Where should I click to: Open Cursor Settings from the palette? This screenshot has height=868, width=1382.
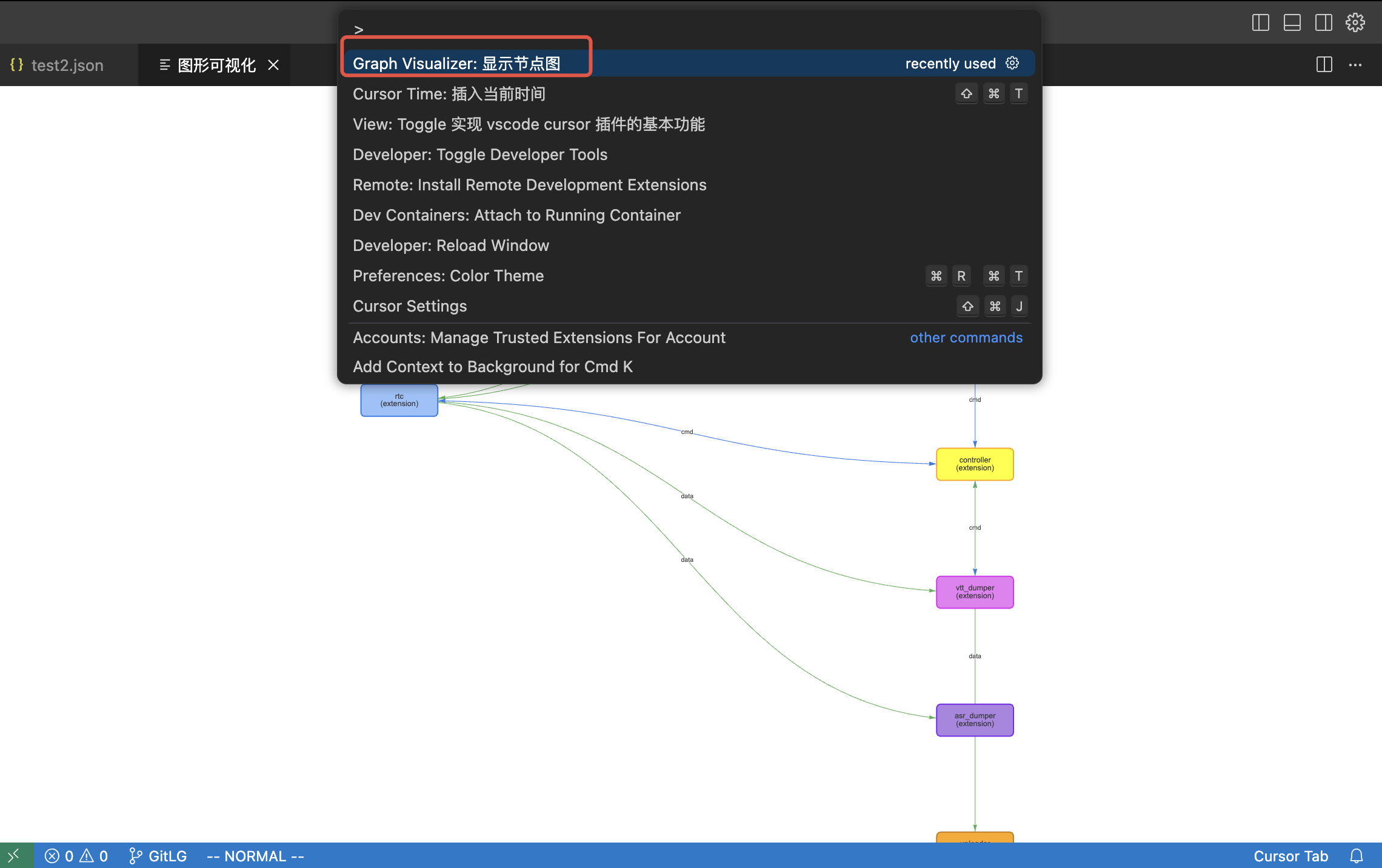tap(410, 306)
